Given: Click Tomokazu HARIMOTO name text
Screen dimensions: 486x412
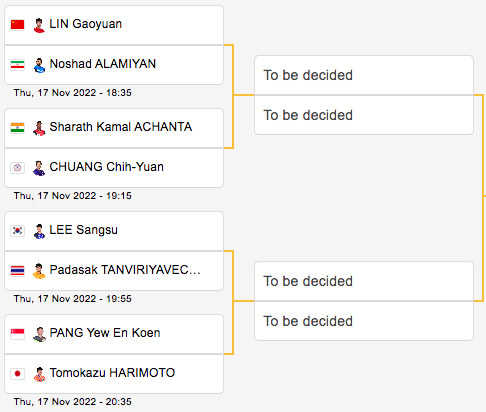Looking at the screenshot, I should [x=112, y=373].
